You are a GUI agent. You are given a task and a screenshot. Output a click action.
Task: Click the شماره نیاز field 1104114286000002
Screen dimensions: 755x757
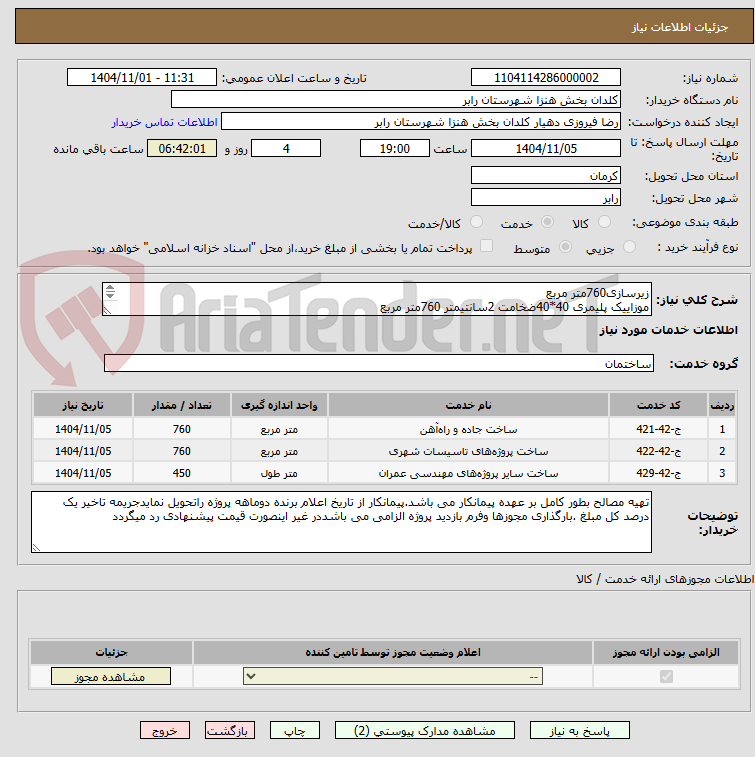tap(546, 77)
